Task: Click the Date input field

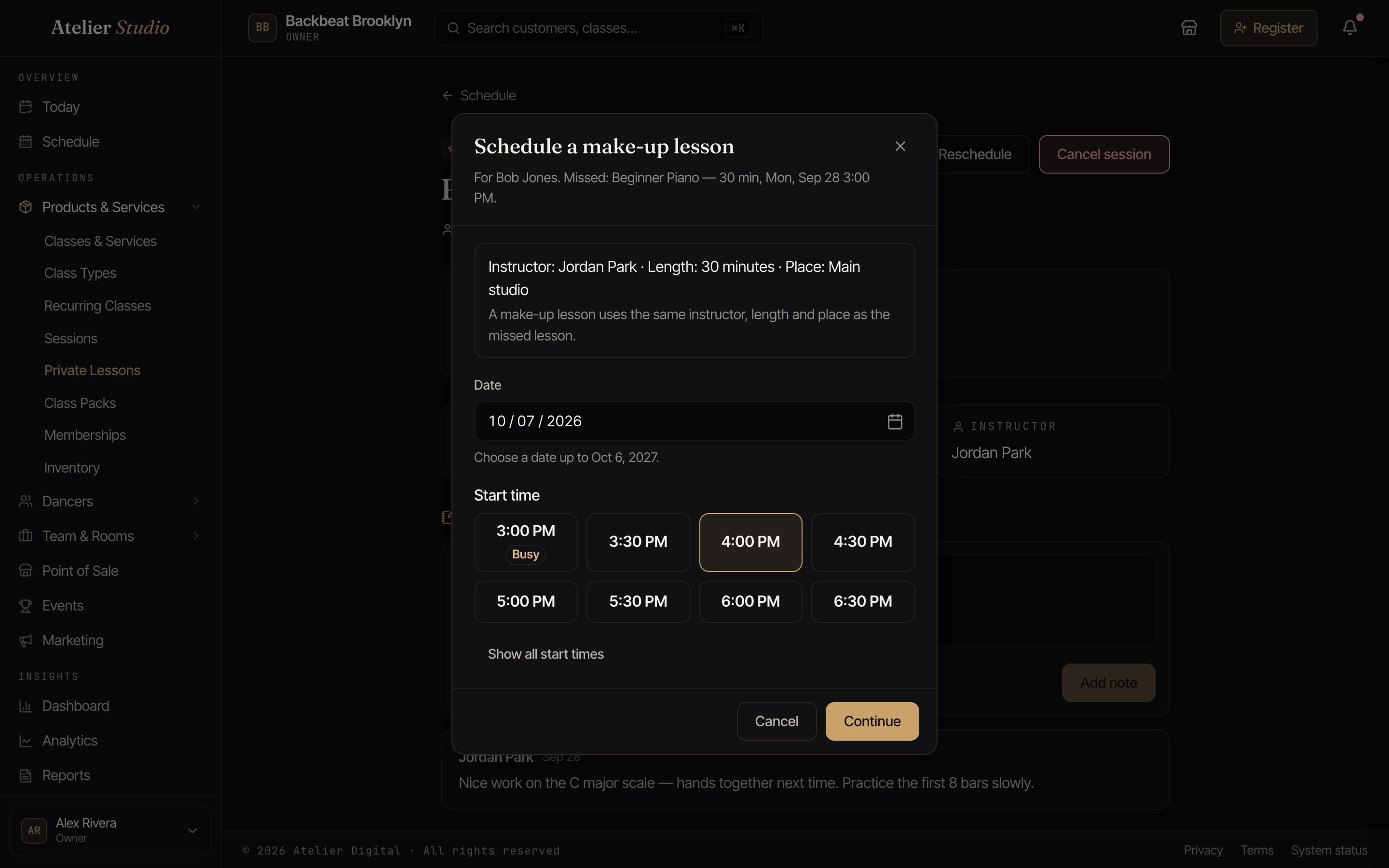Action: (694, 421)
